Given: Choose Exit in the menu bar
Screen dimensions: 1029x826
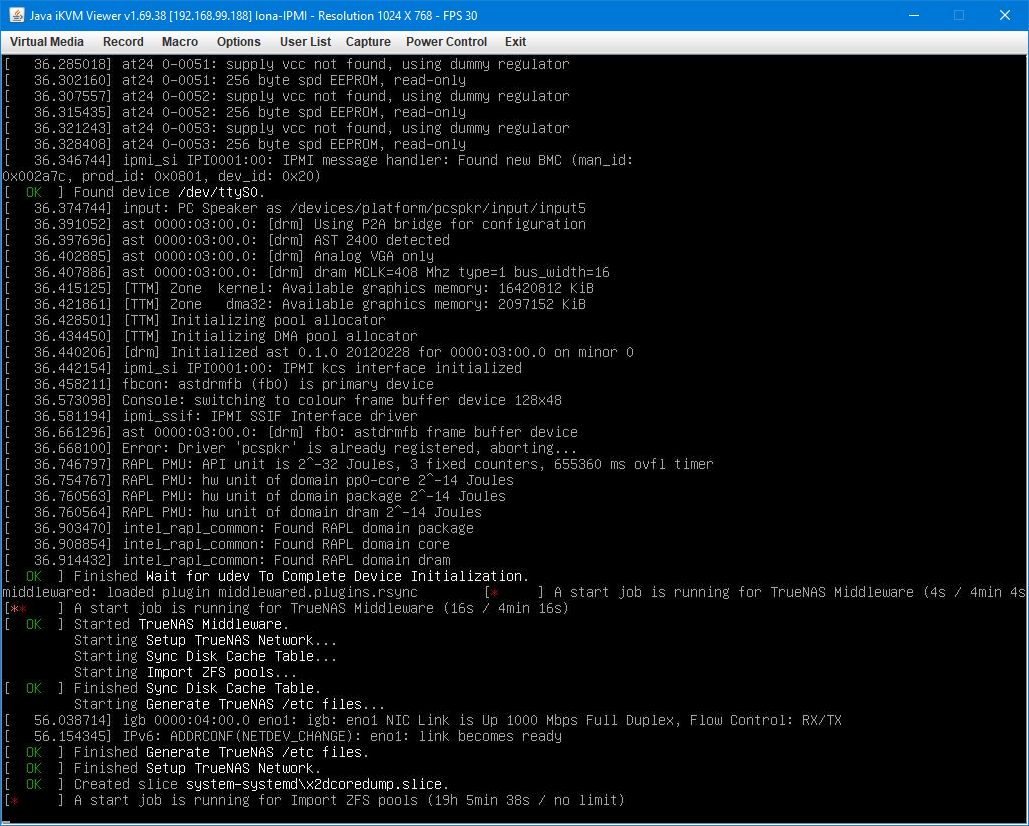Looking at the screenshot, I should coord(515,42).
